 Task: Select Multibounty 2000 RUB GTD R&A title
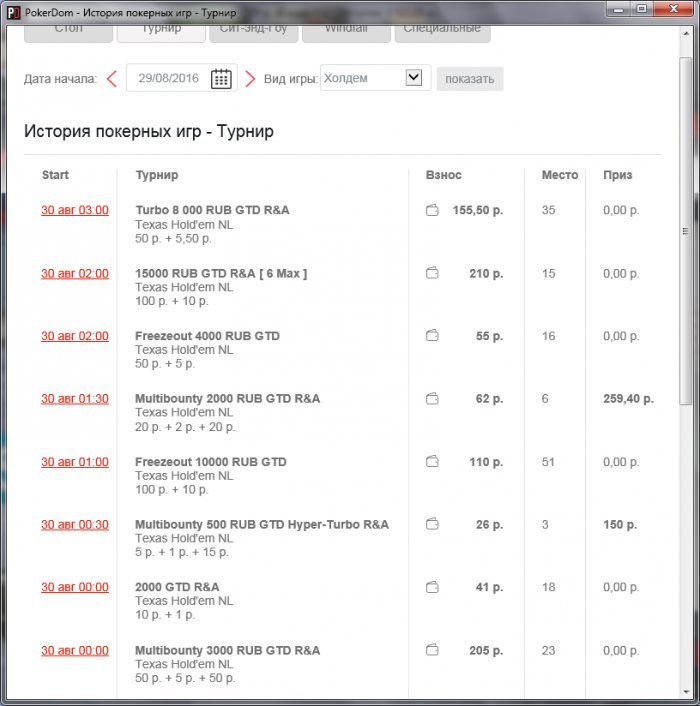pos(227,398)
